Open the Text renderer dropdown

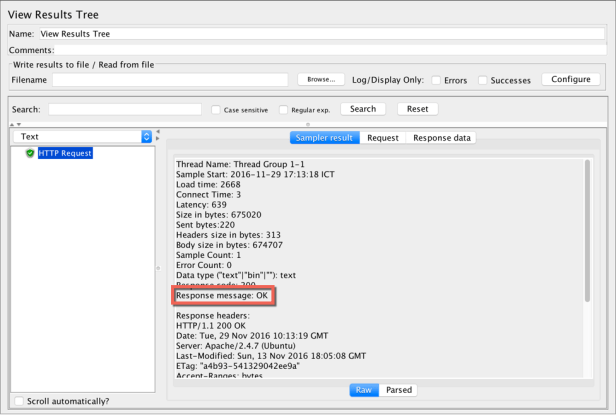[146, 136]
